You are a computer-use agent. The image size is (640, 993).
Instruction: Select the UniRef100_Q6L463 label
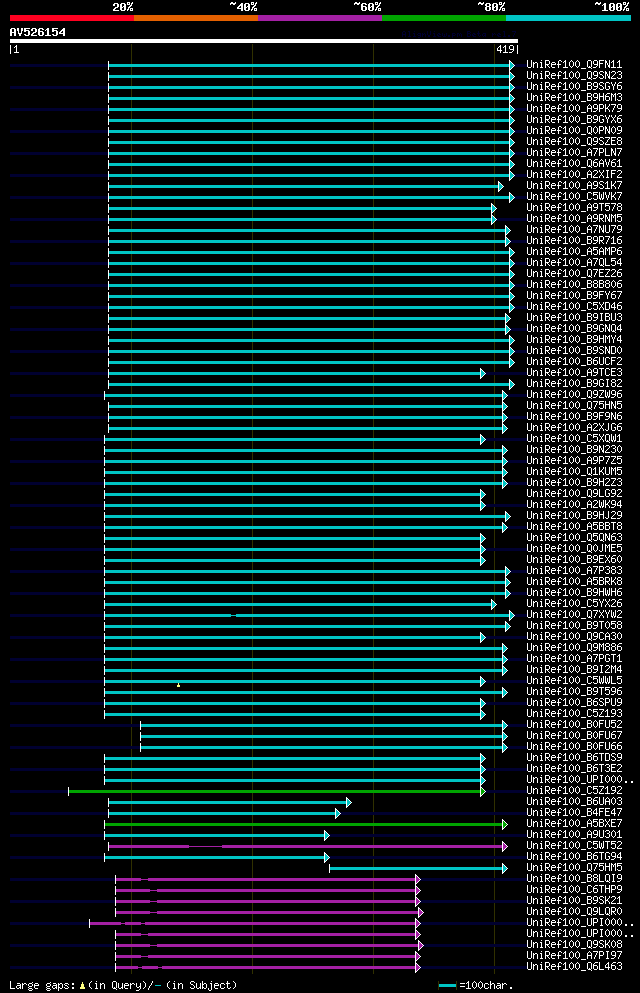point(574,967)
